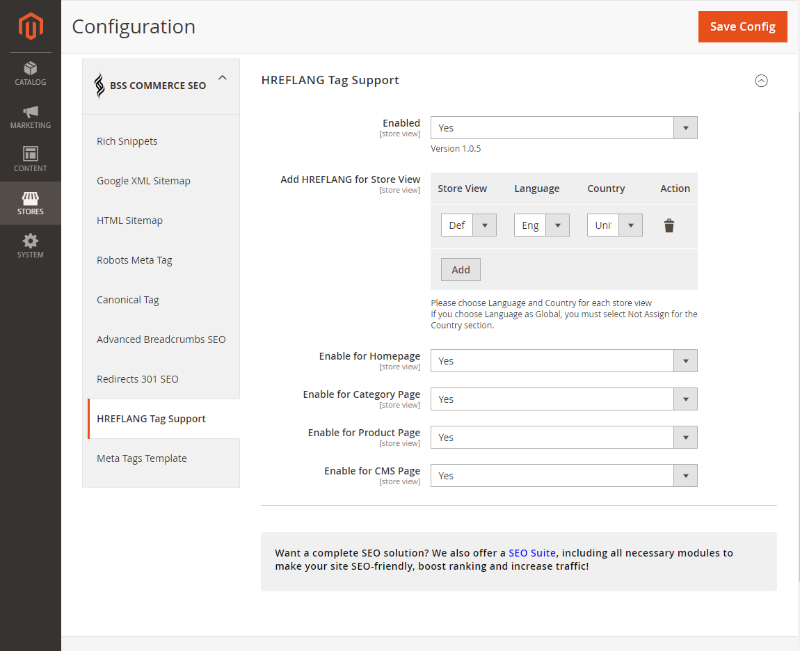800x651 pixels.
Task: Open the Content section in sidebar
Action: tap(30, 158)
